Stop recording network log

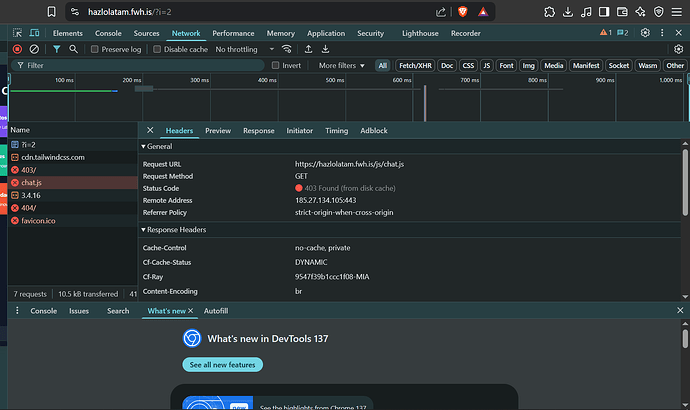coord(17,49)
